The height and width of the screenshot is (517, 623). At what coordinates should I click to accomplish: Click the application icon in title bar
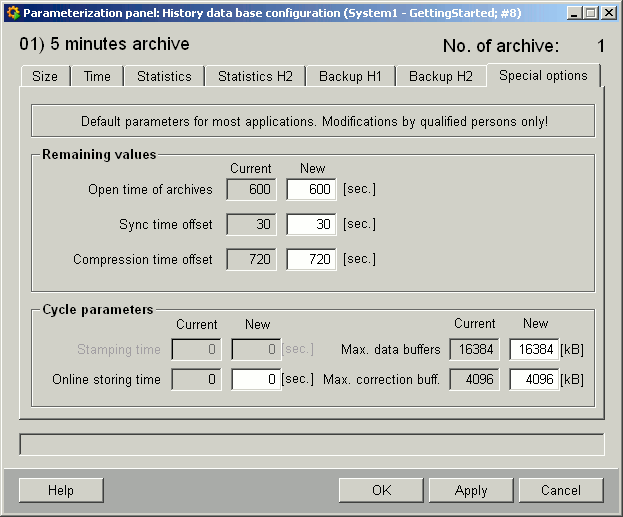click(12, 13)
